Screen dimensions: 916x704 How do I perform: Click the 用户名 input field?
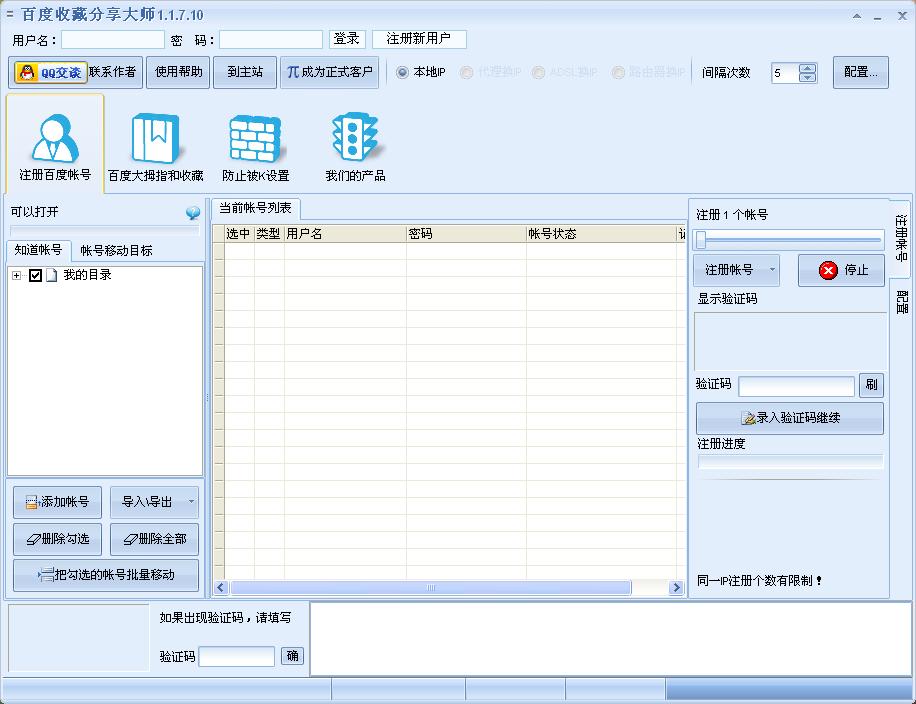tap(113, 40)
